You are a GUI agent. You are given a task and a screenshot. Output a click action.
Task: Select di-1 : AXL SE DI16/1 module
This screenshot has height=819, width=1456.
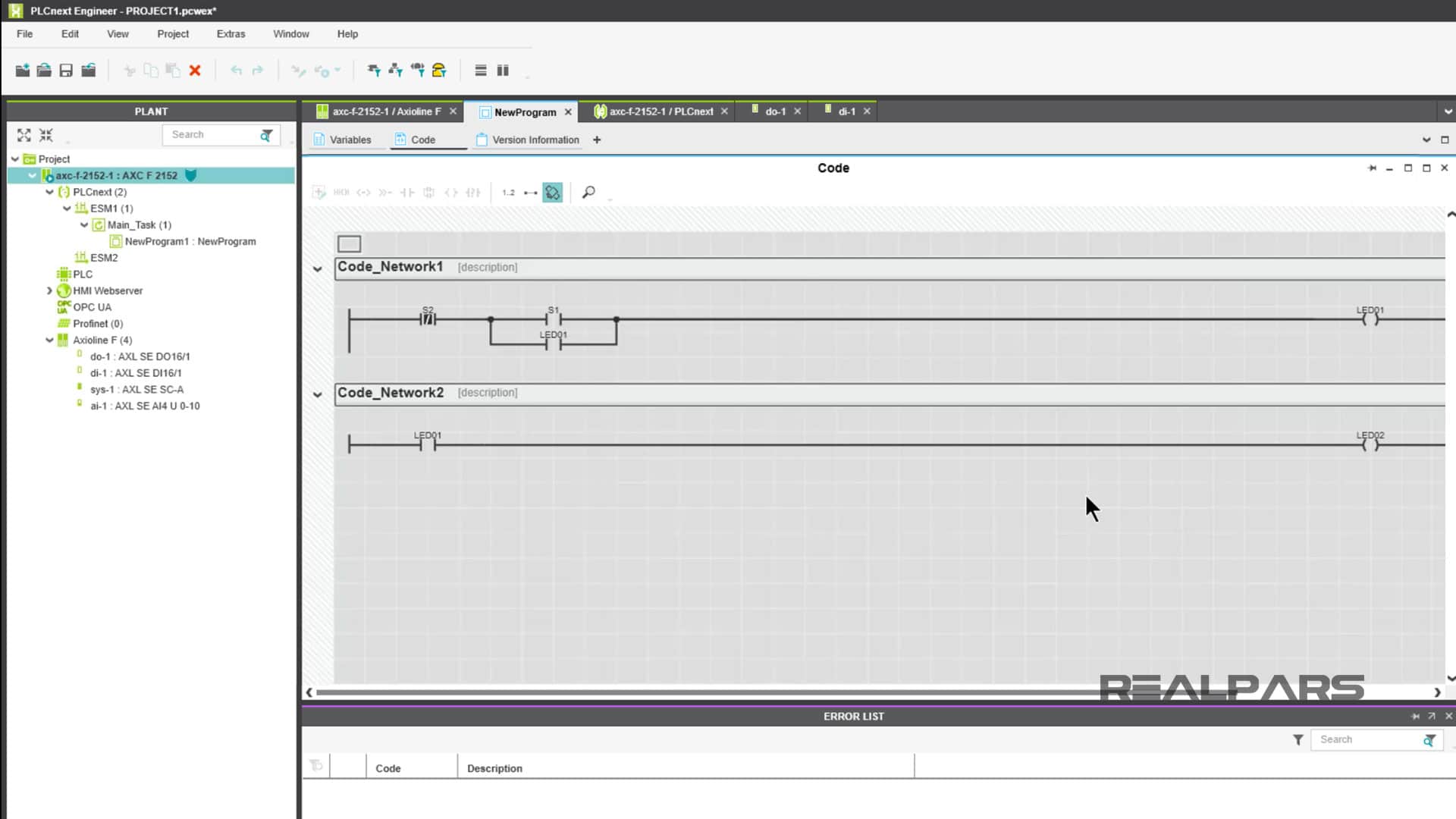136,373
